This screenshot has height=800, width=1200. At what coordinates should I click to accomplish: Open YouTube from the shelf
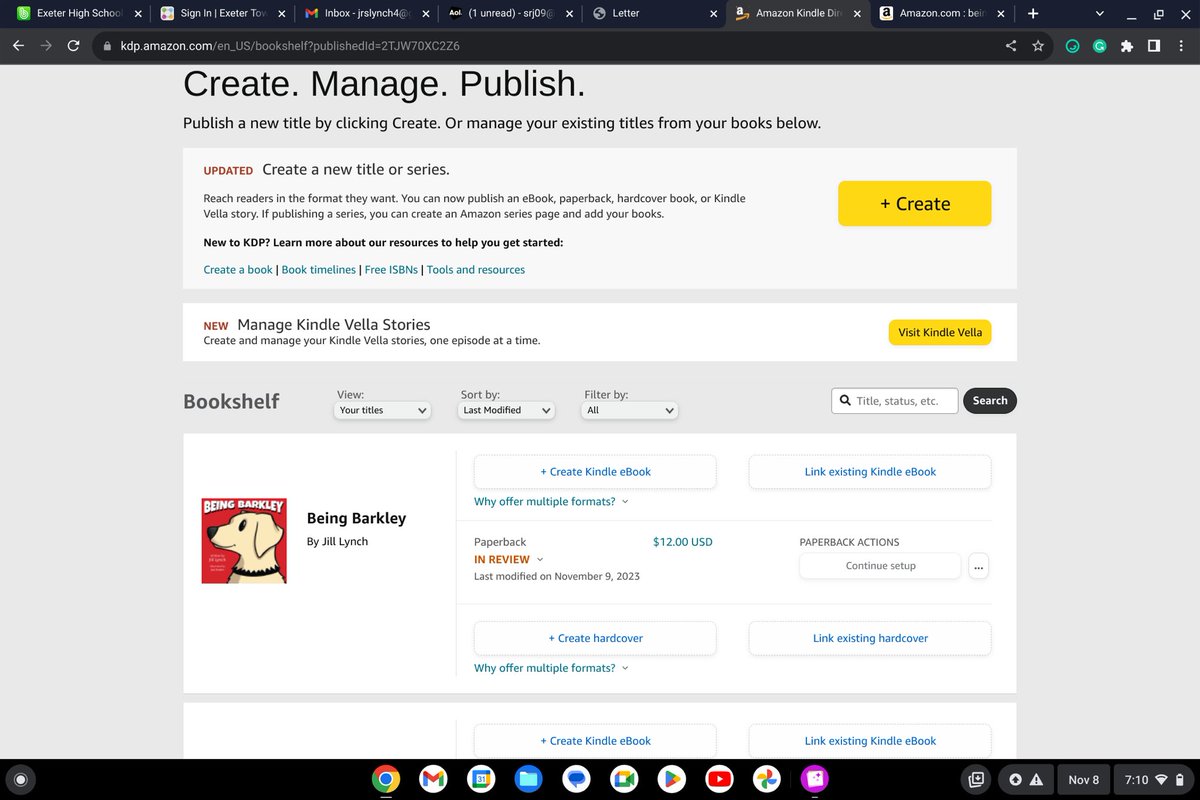[x=718, y=779]
